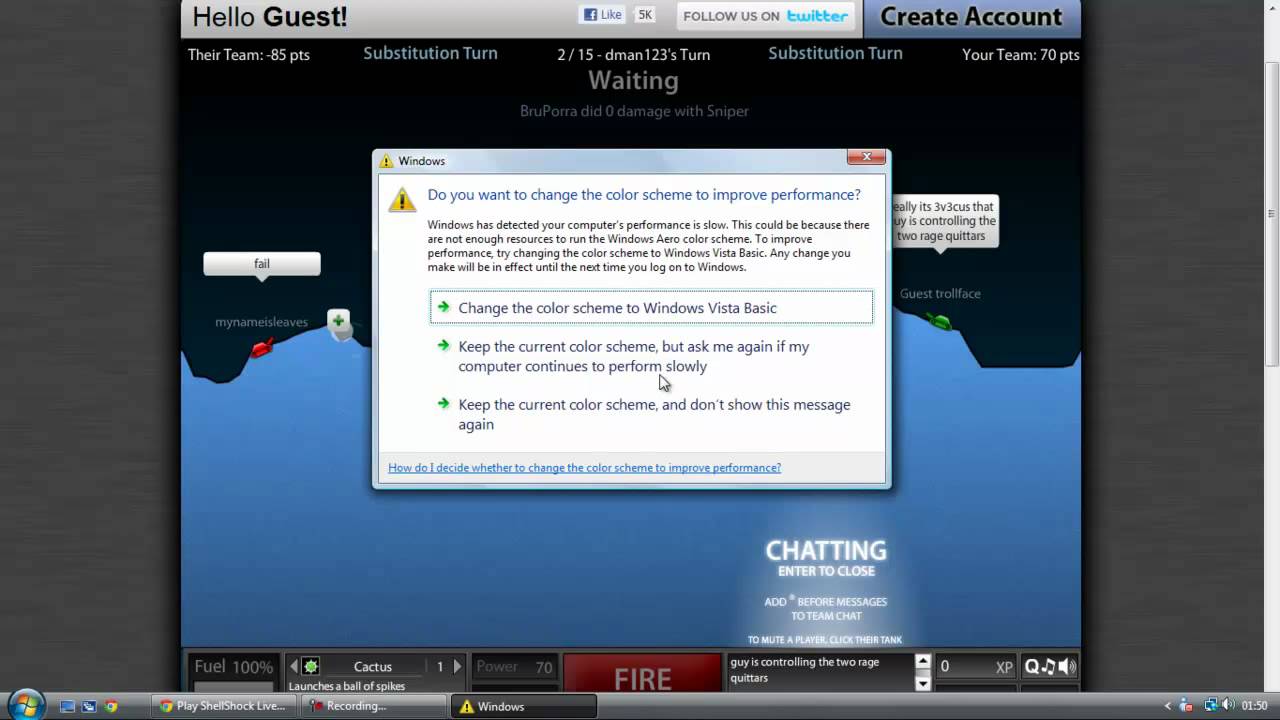
Task: Click the Follow Us on Twitter button
Action: pos(766,16)
